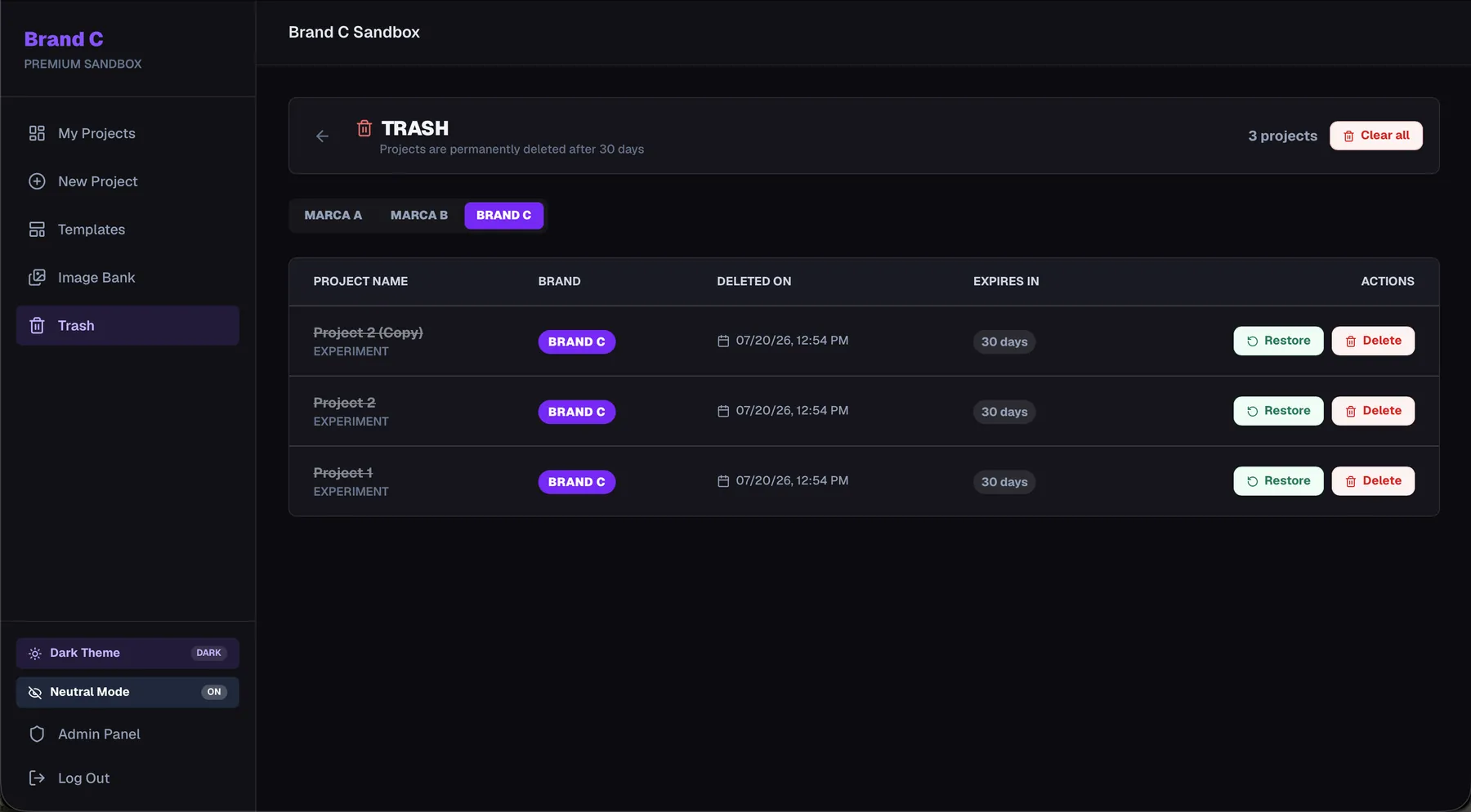Click the Log Out exit icon

pos(37,779)
